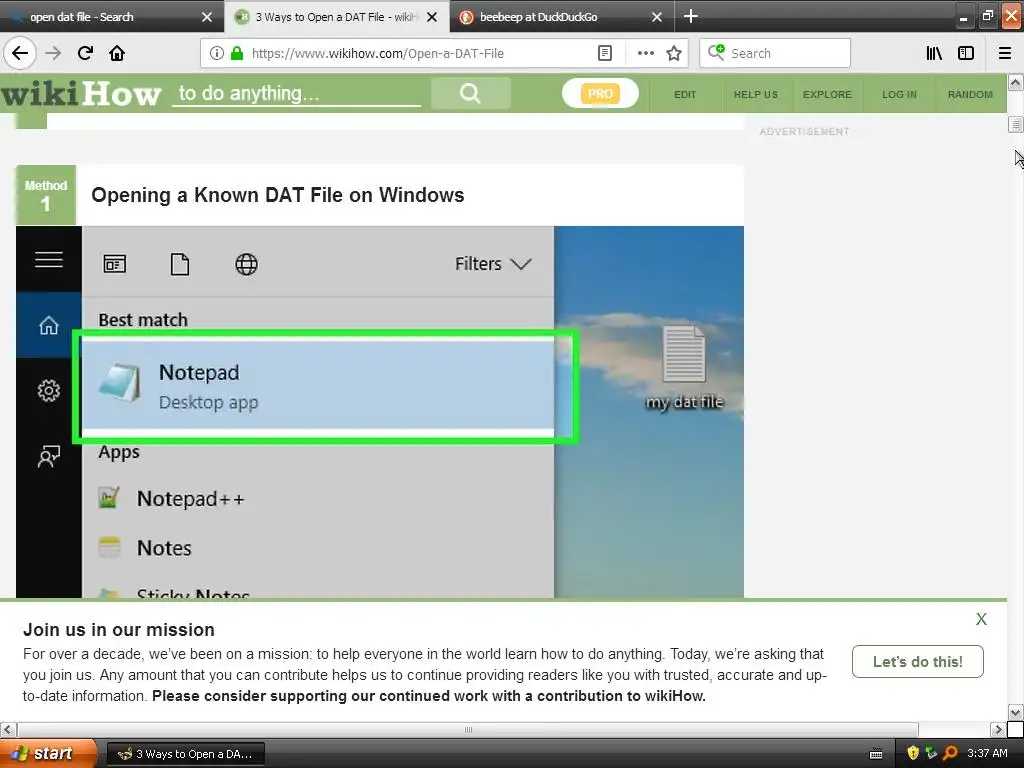The height and width of the screenshot is (768, 1024).
Task: Click the horizontal scrollbar thumb
Action: click(x=468, y=729)
